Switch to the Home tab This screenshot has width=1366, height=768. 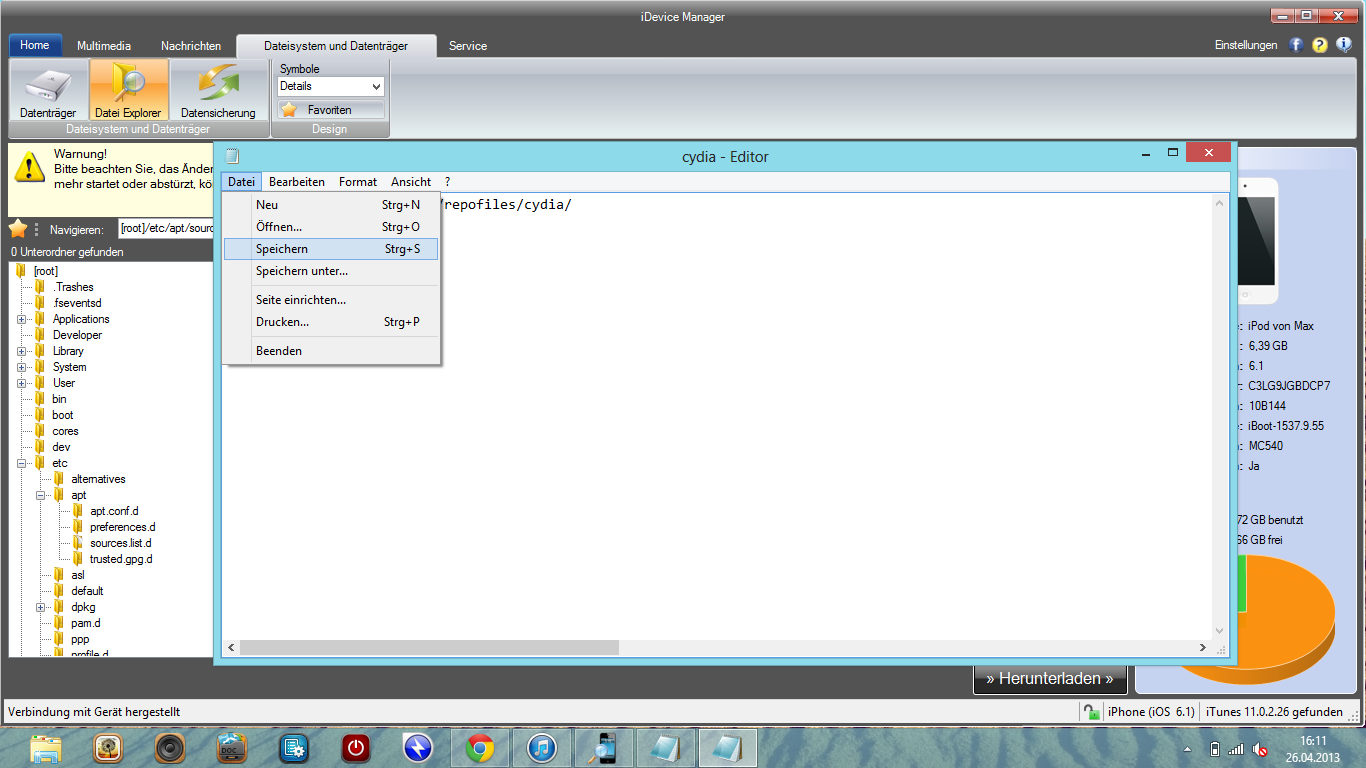35,46
